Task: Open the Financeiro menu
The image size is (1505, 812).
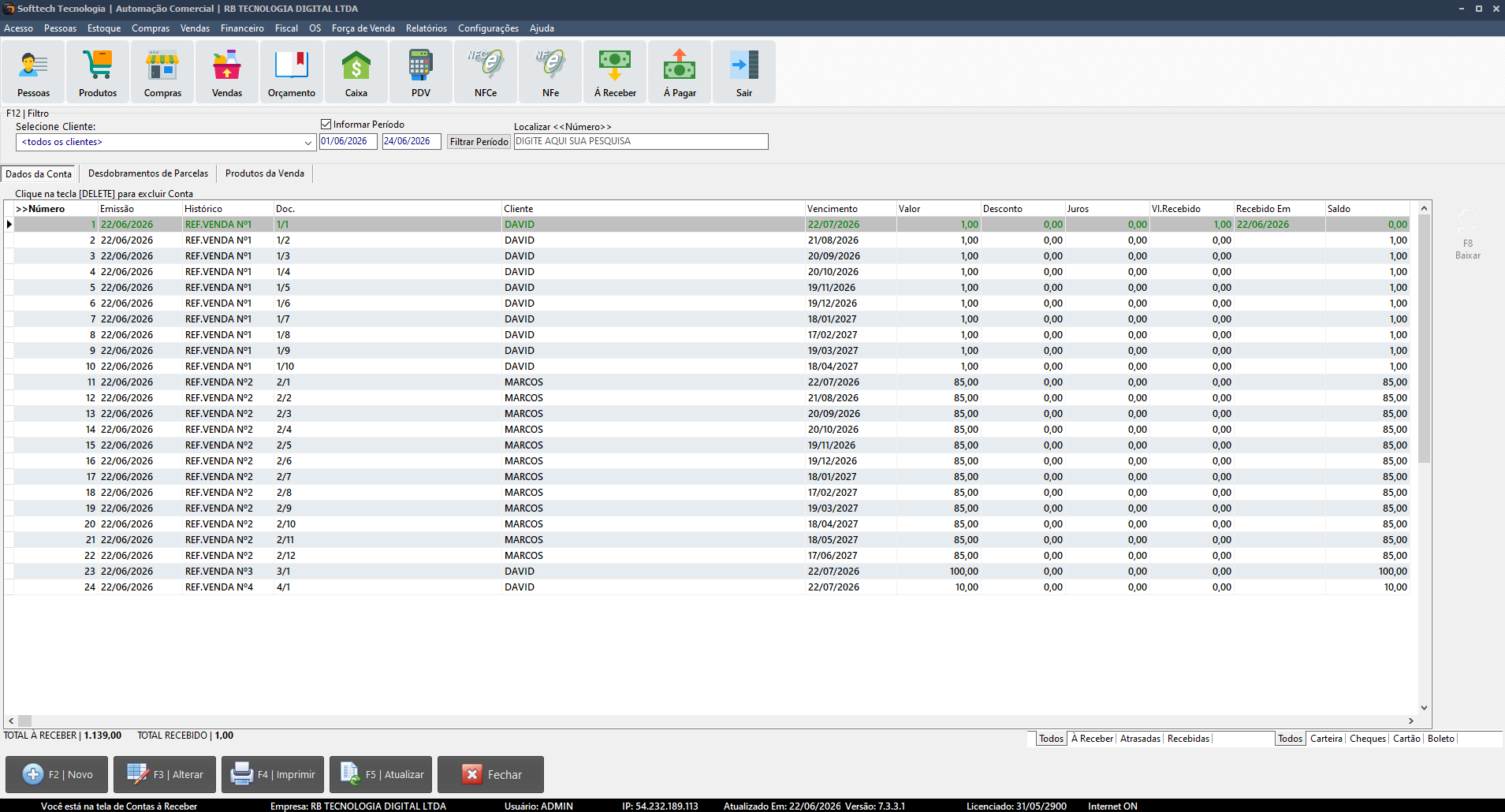Action: coord(242,28)
